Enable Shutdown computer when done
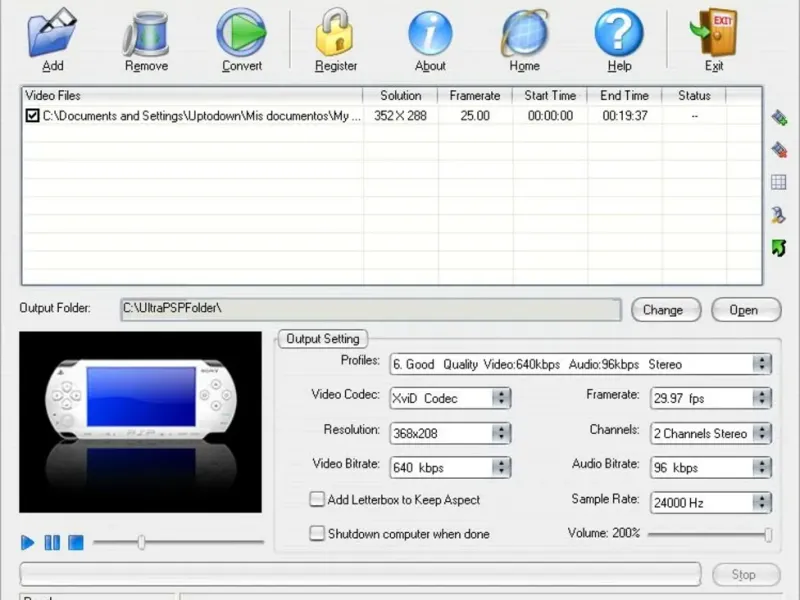Screen dimensions: 800x600 (x=316, y=533)
